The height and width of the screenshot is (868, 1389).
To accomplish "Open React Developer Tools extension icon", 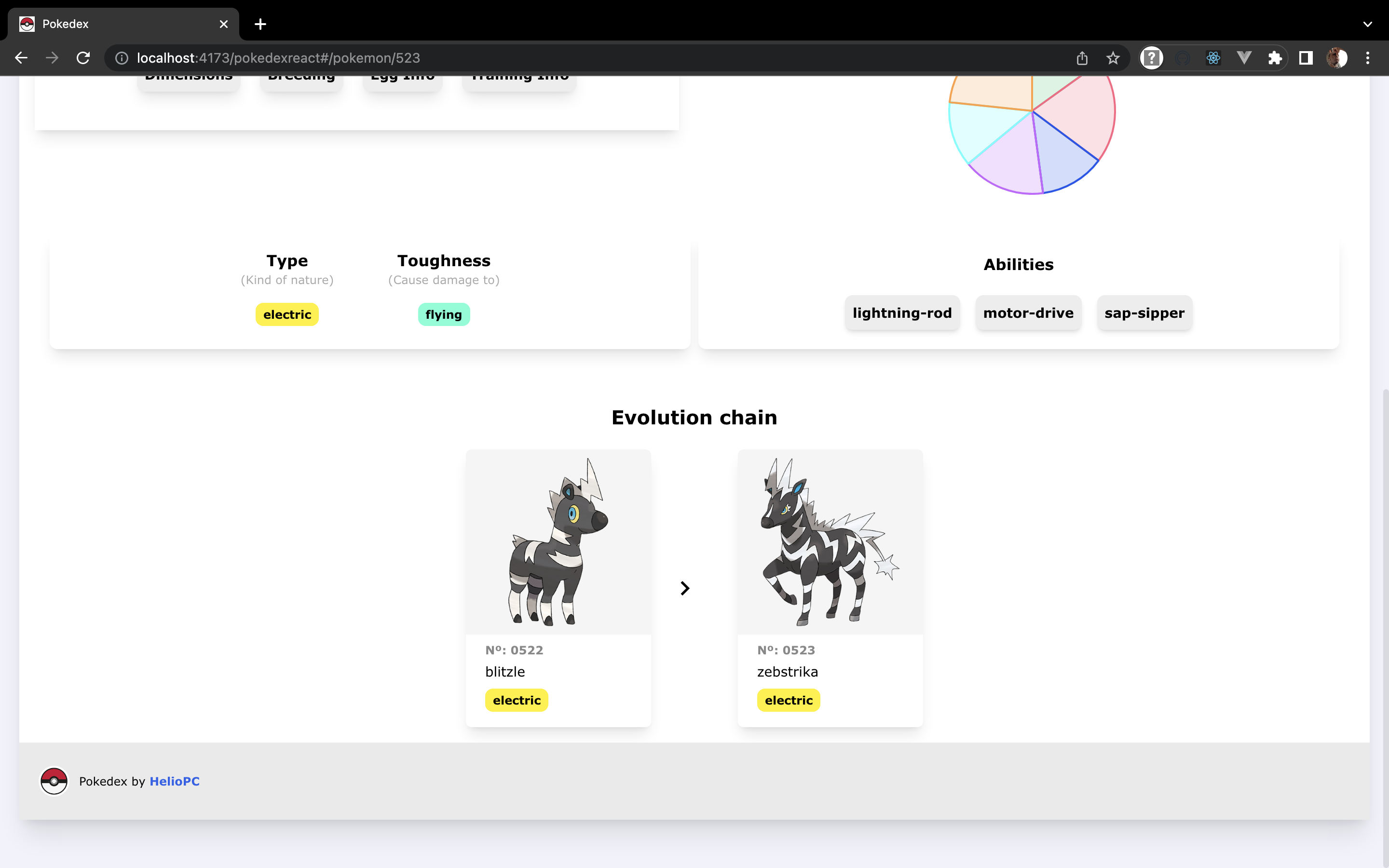I will [x=1213, y=58].
